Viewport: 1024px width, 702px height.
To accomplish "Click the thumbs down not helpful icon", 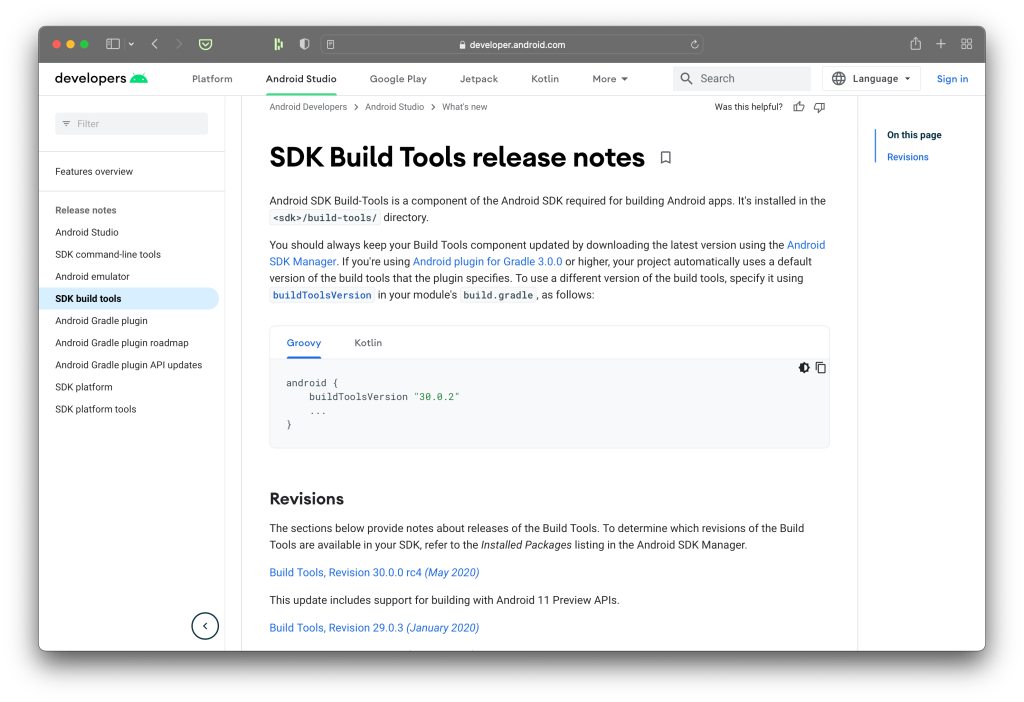I will [x=819, y=107].
